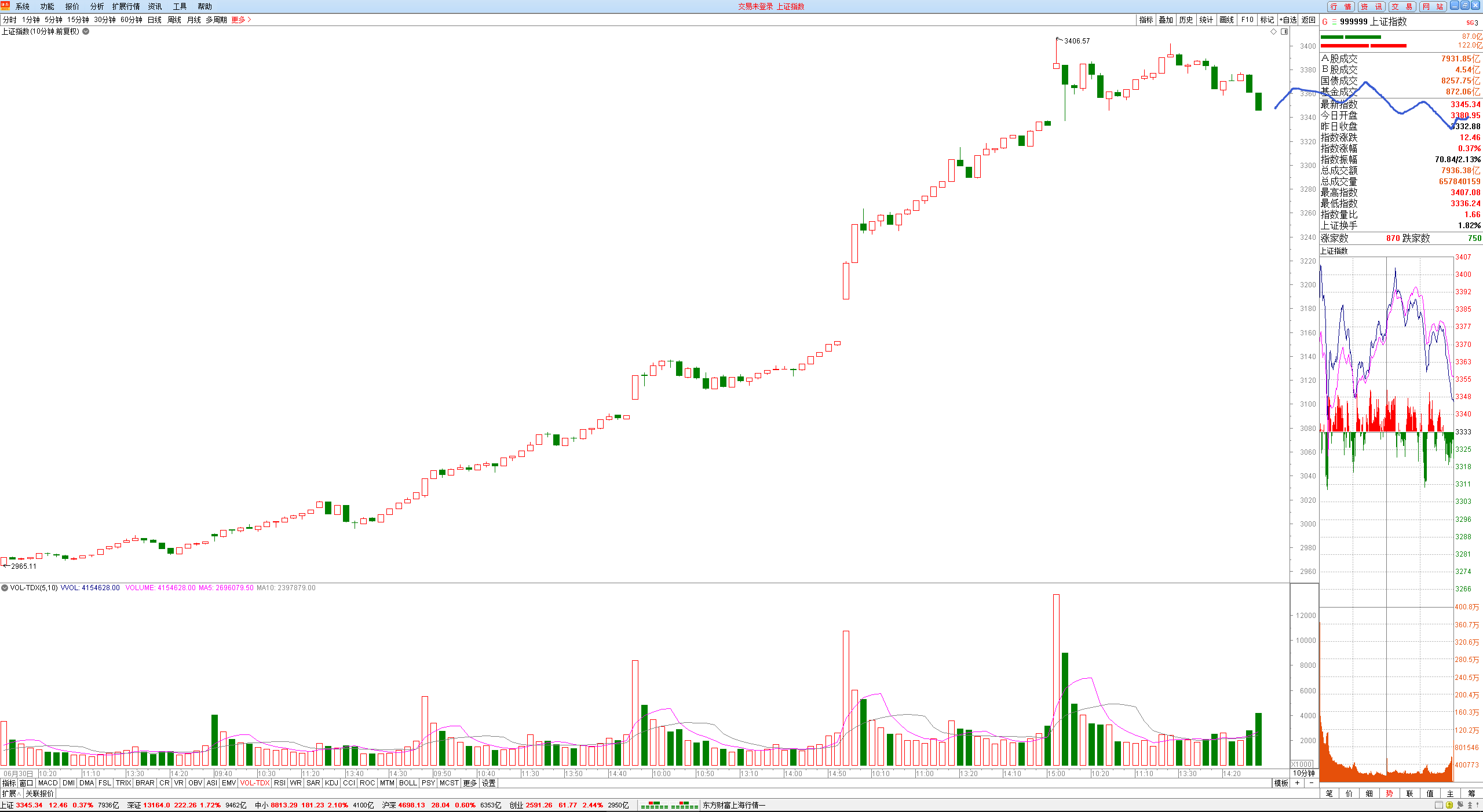
Task: Click the plus zoom-in button near 模板
Action: (x=1297, y=783)
